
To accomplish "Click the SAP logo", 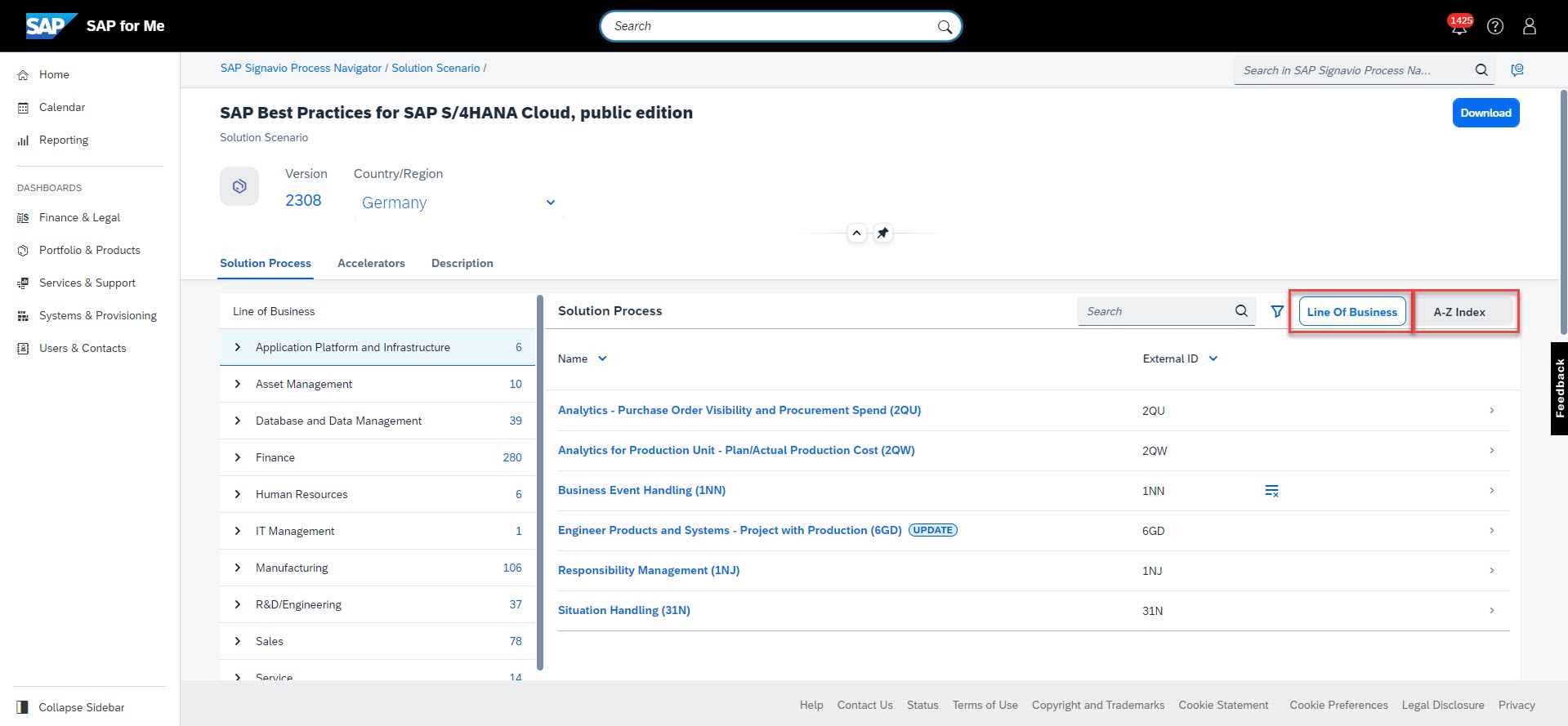I will (x=51, y=26).
